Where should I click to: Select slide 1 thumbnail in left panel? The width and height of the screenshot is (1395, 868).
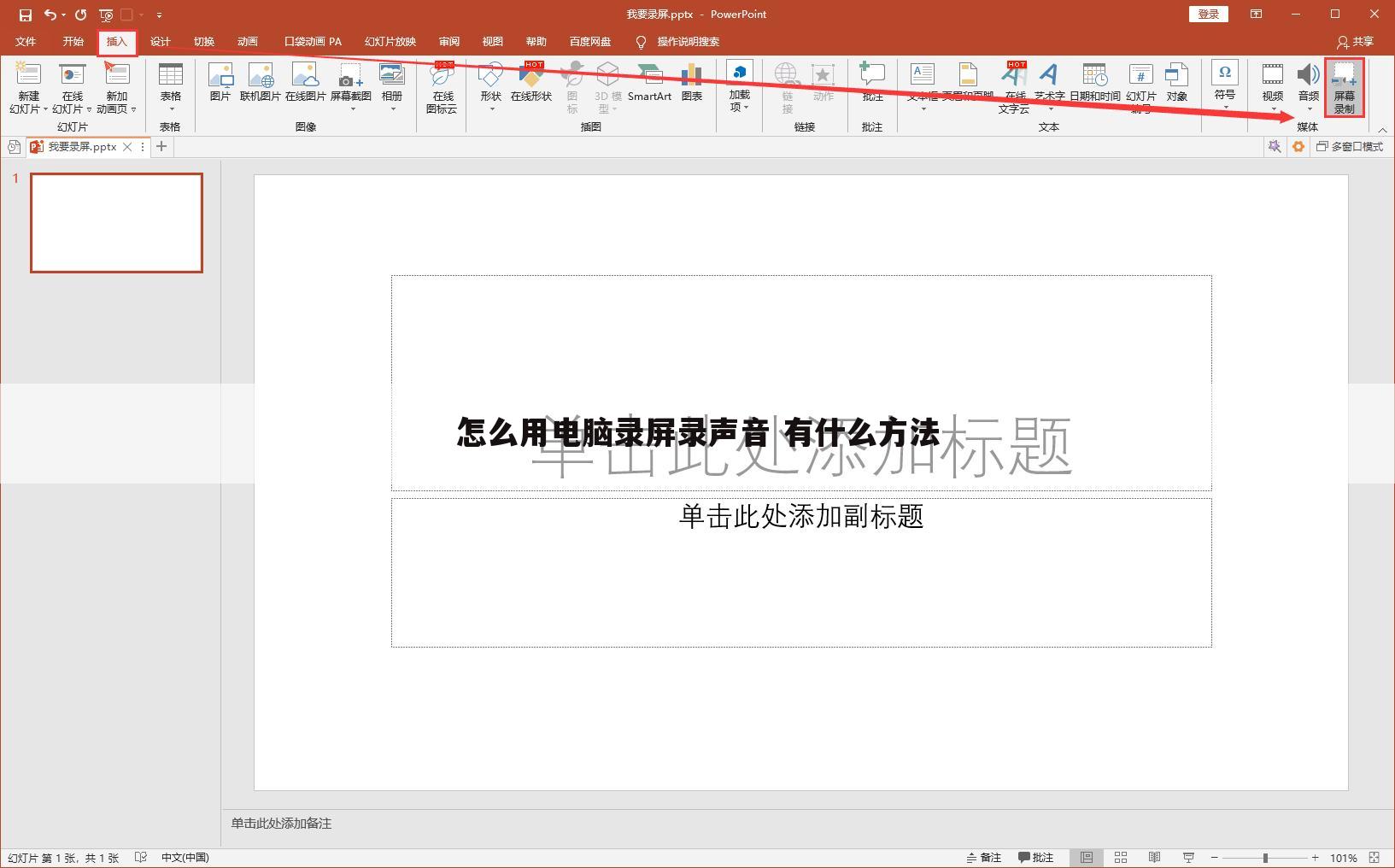116,222
